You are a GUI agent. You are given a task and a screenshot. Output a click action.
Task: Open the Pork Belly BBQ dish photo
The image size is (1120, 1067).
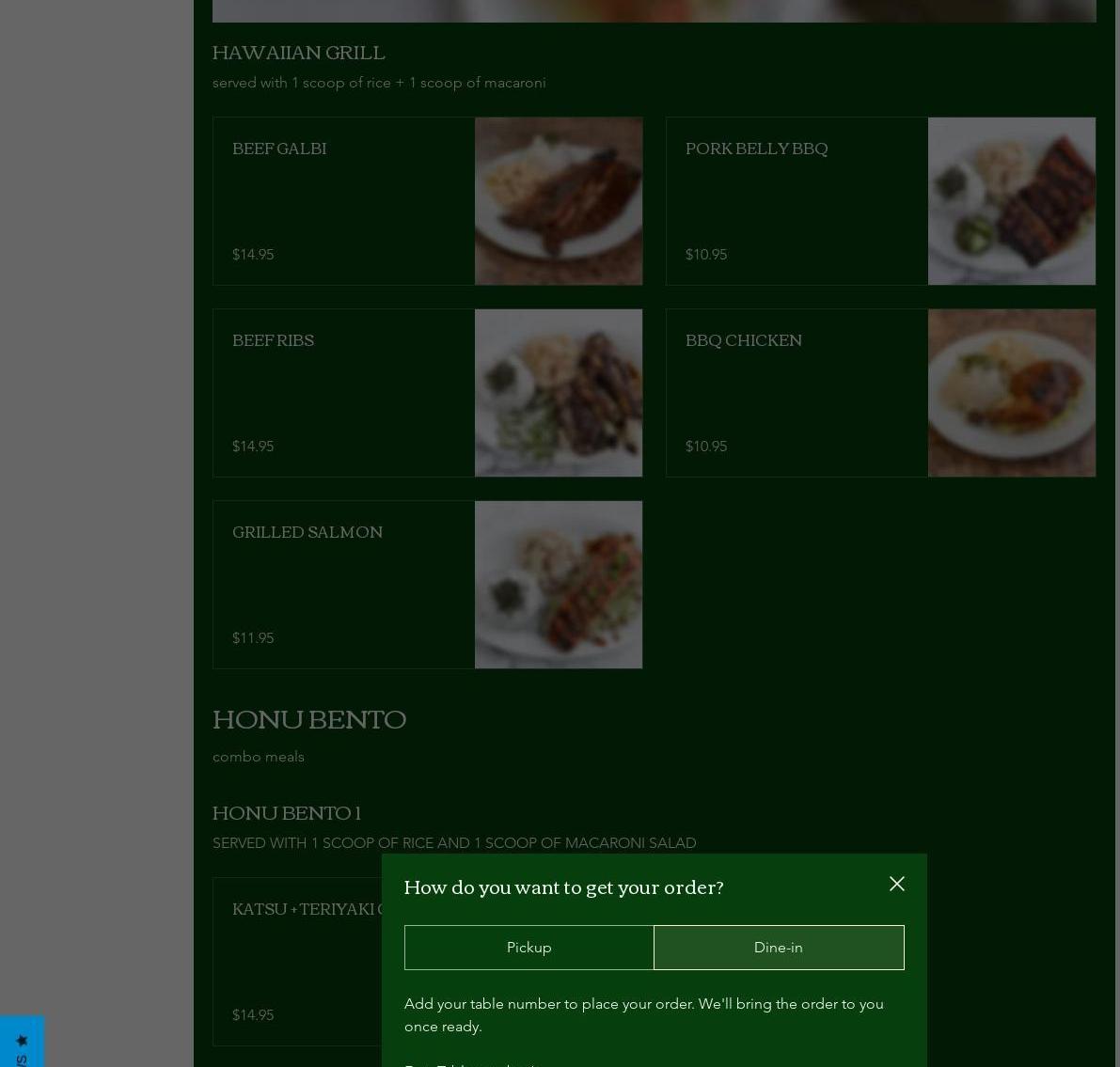pyautogui.click(x=1011, y=201)
